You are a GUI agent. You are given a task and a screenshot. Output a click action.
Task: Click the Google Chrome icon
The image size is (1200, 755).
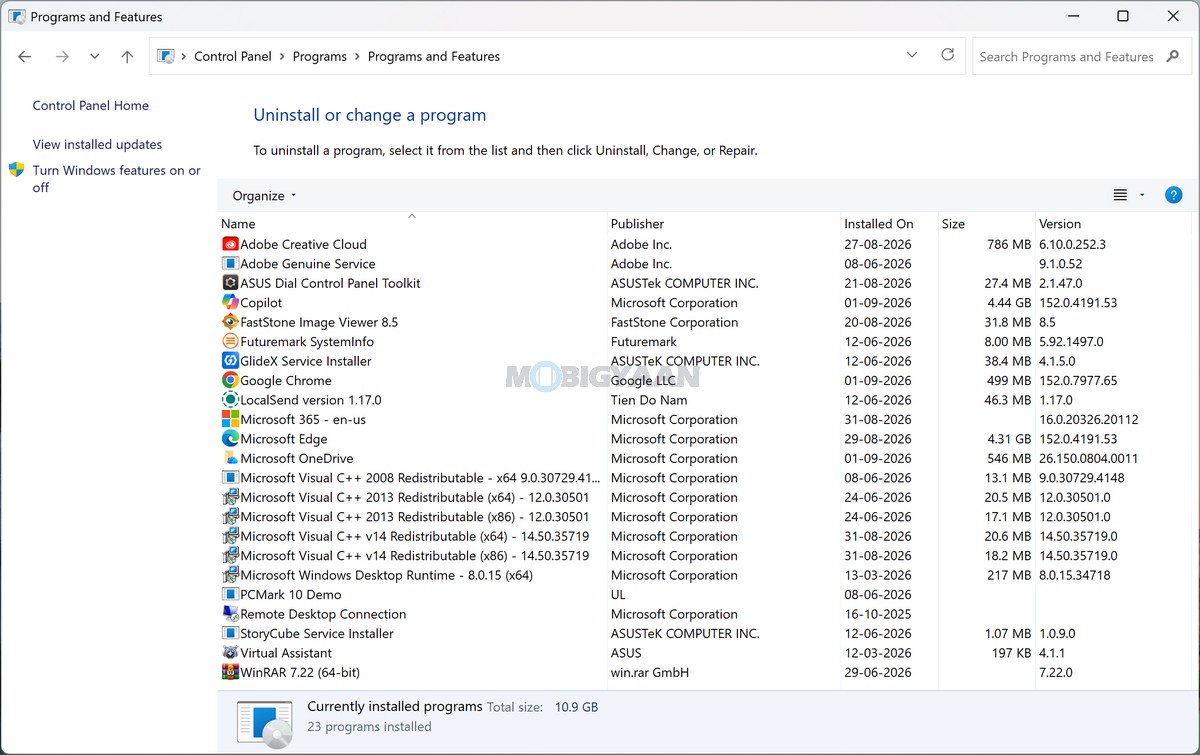click(230, 381)
